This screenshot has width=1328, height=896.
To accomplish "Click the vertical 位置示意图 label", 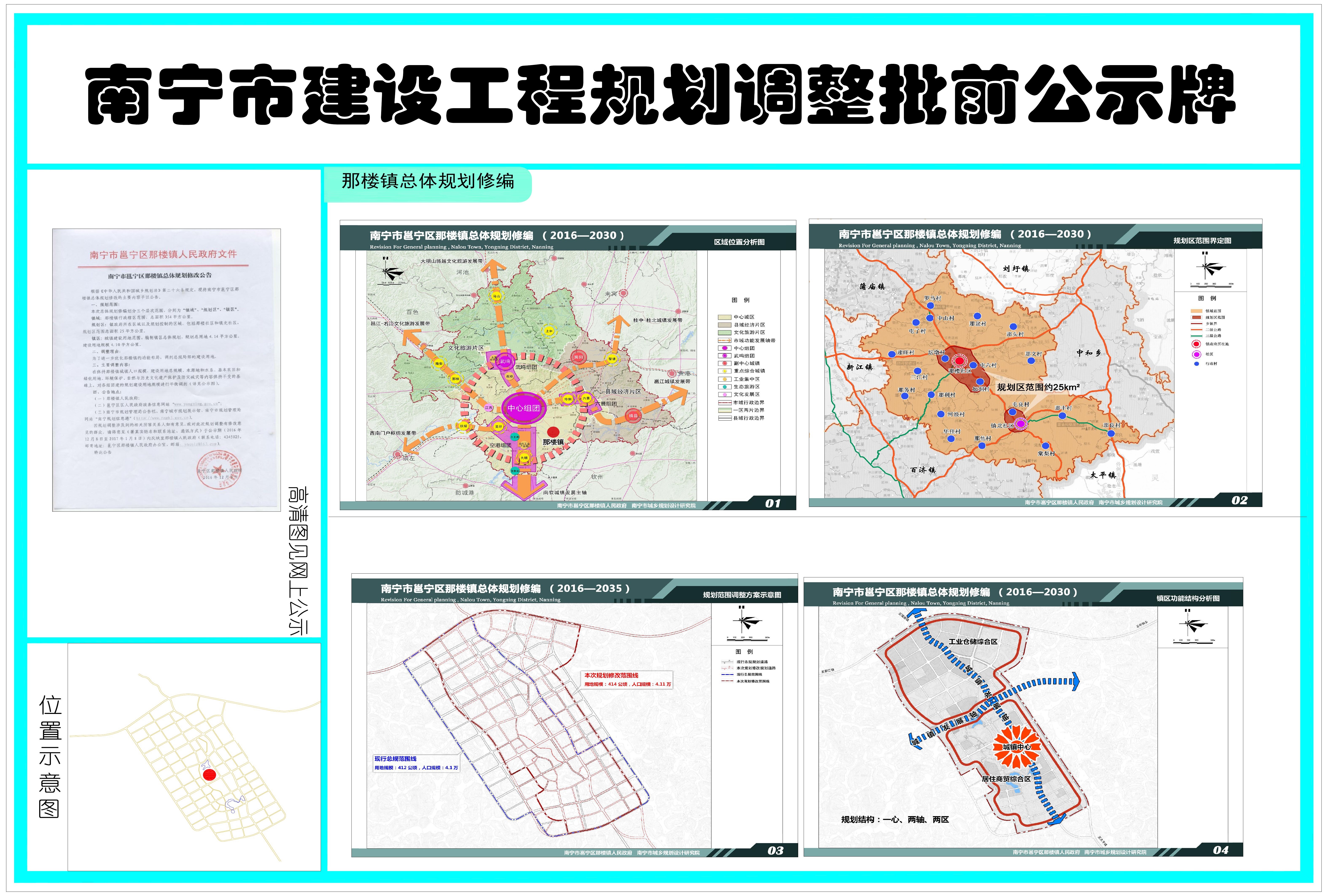I will point(50,757).
